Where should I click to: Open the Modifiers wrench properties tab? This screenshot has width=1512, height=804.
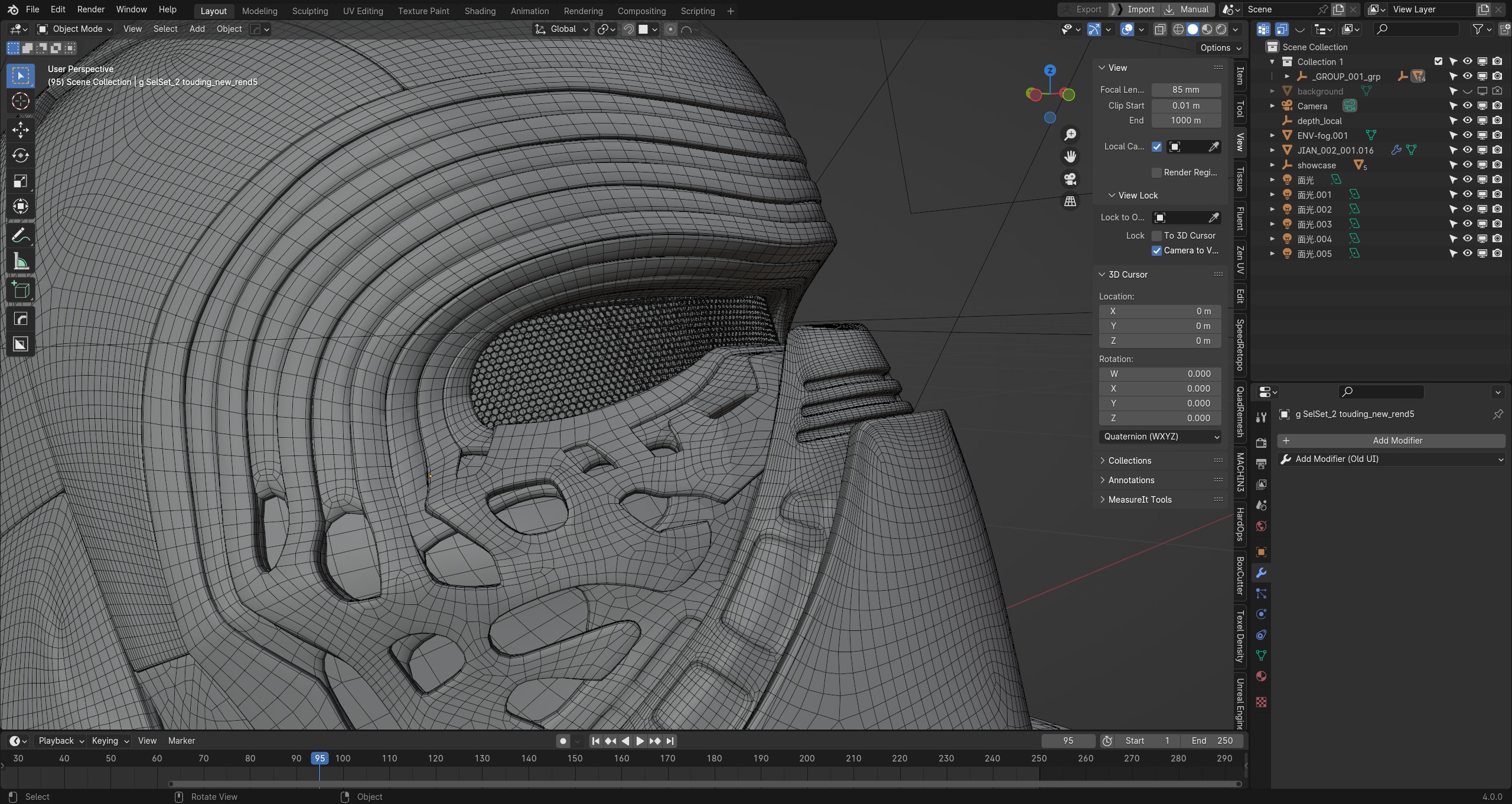(x=1261, y=572)
